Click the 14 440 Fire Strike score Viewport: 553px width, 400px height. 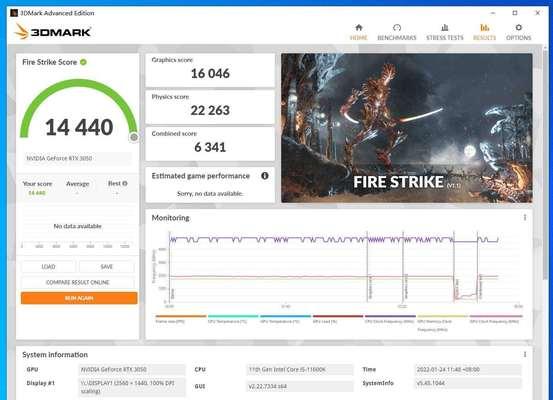point(79,127)
